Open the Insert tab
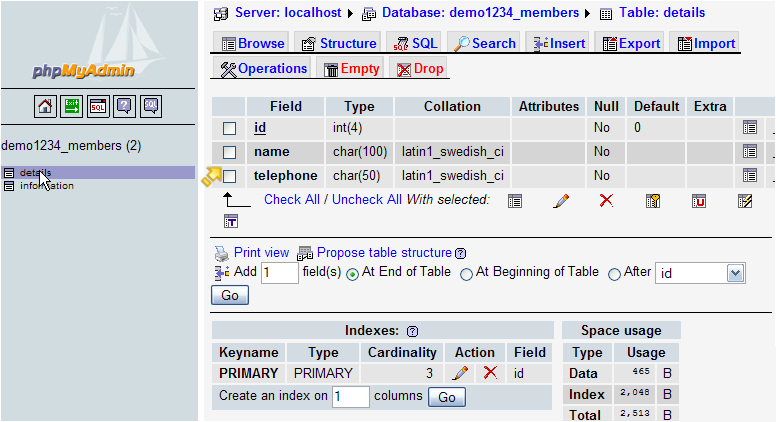 (x=558, y=44)
